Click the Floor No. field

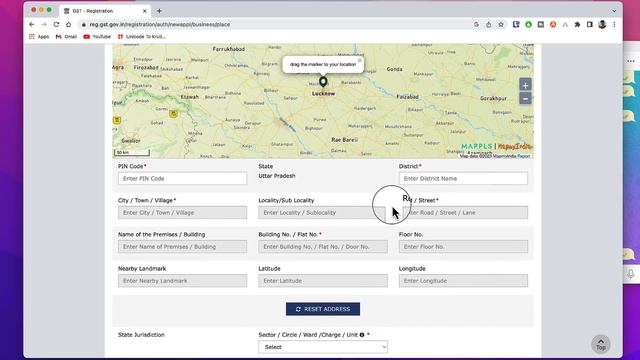[463, 247]
